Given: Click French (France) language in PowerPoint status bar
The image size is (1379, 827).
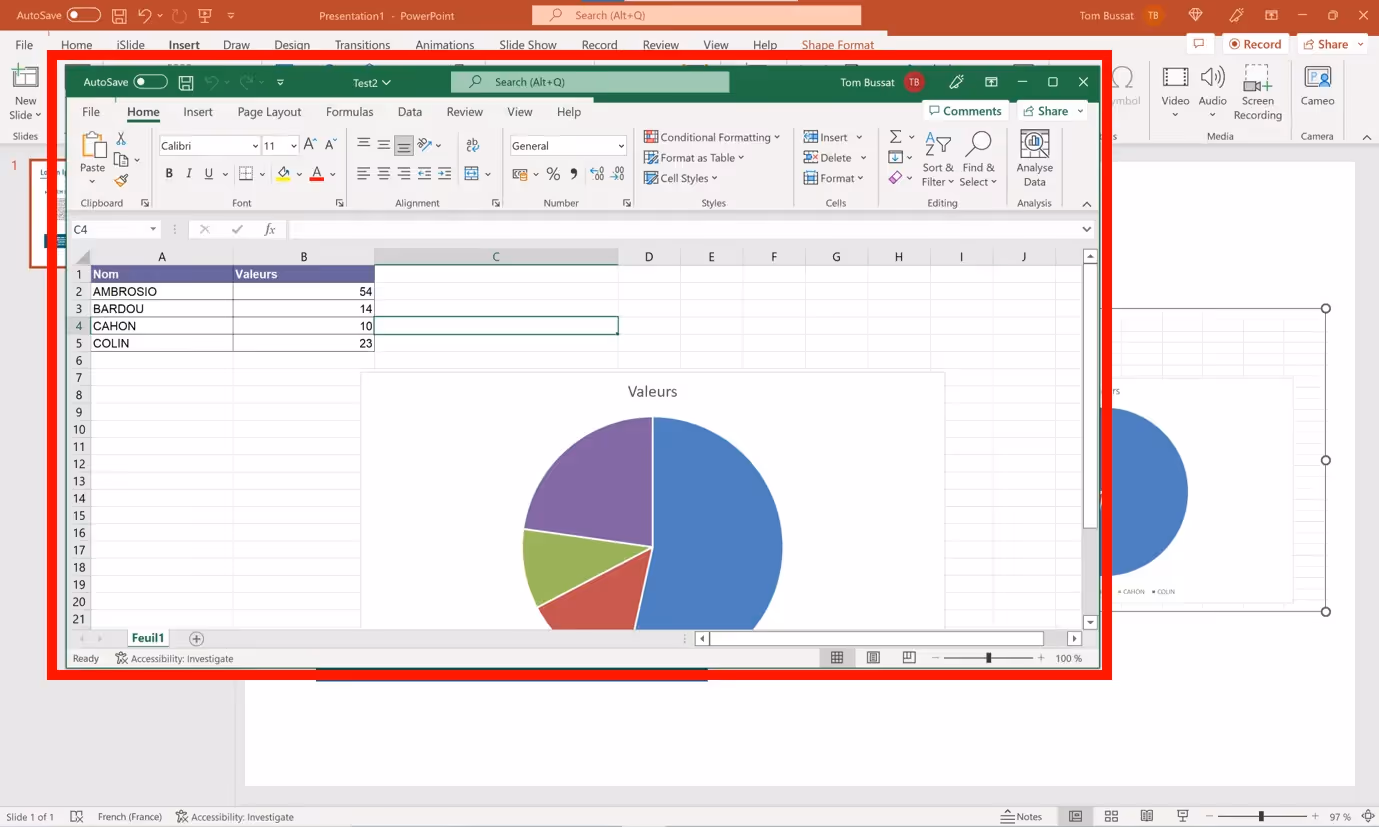Looking at the screenshot, I should tap(130, 817).
